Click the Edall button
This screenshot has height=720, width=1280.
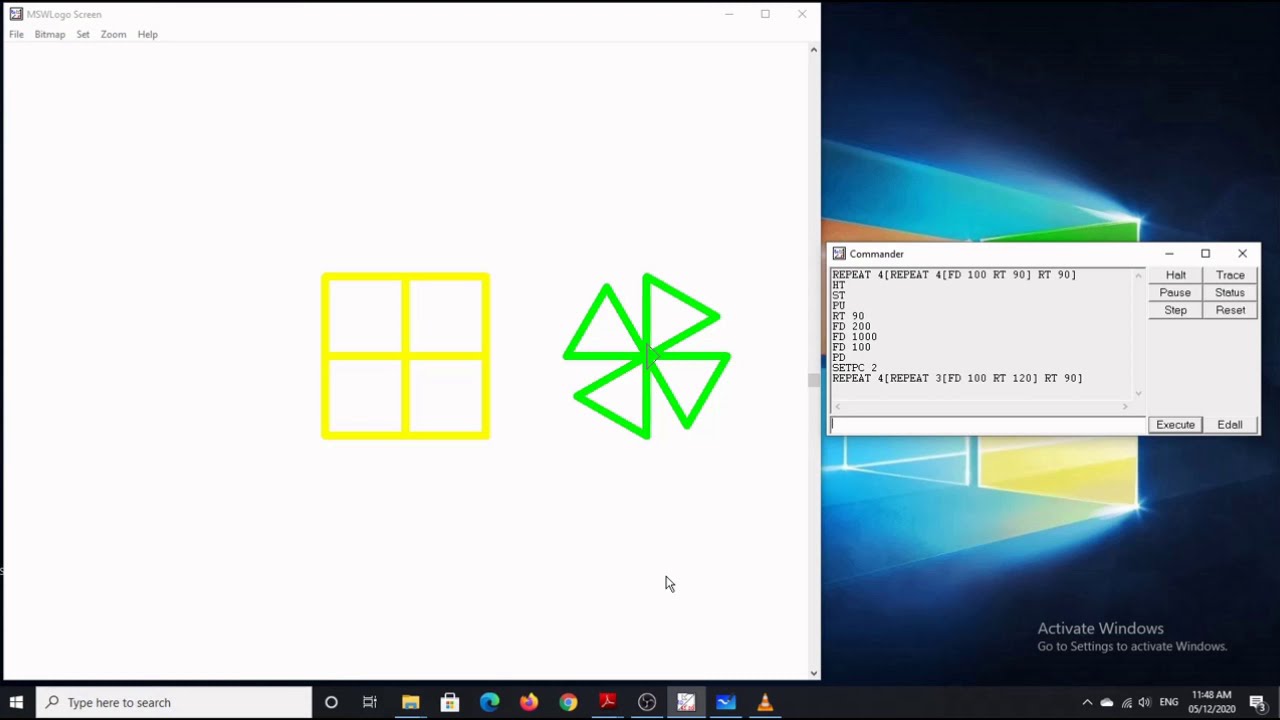(x=1230, y=425)
